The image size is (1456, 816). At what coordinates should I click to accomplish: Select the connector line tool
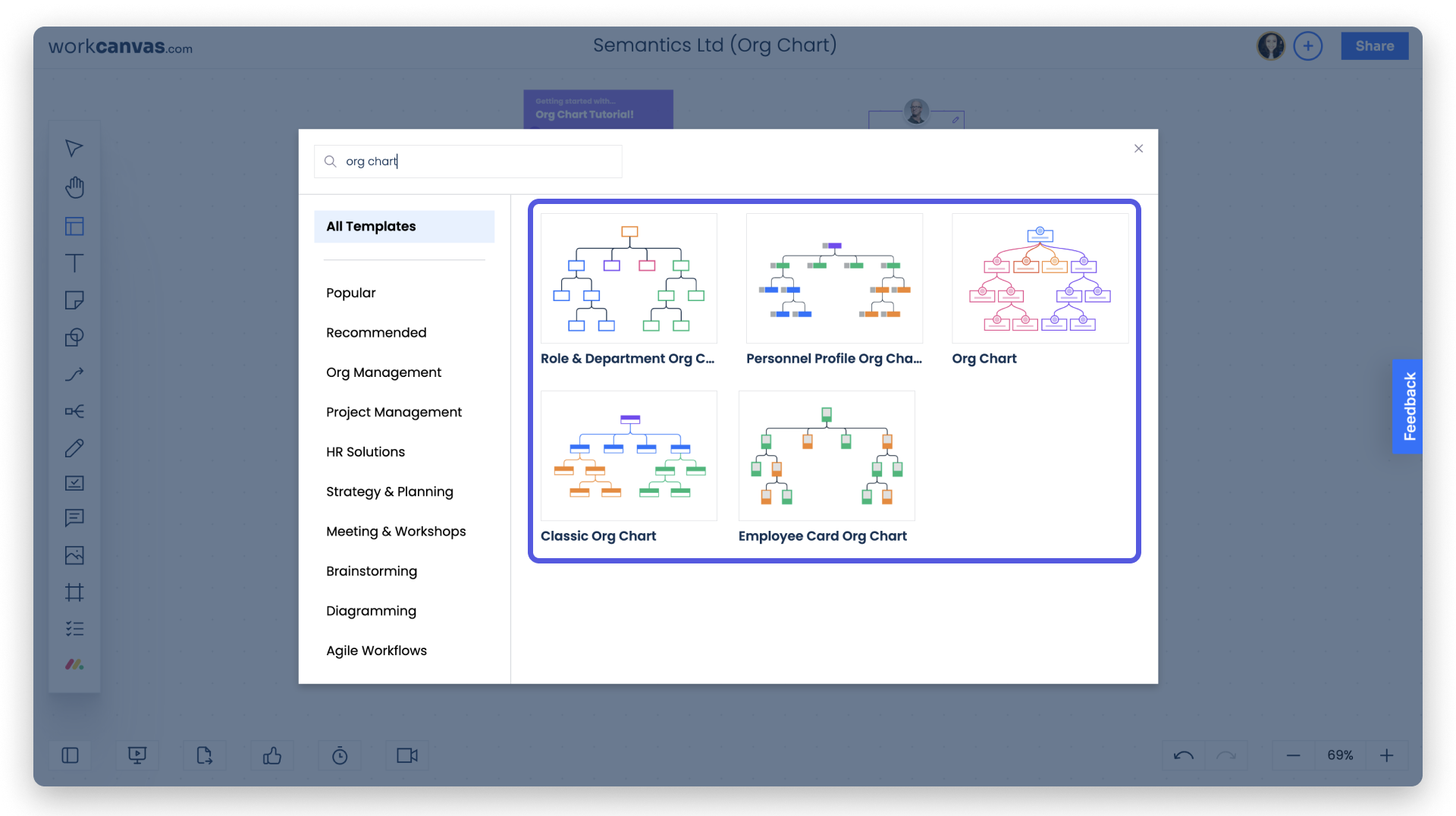[x=74, y=374]
